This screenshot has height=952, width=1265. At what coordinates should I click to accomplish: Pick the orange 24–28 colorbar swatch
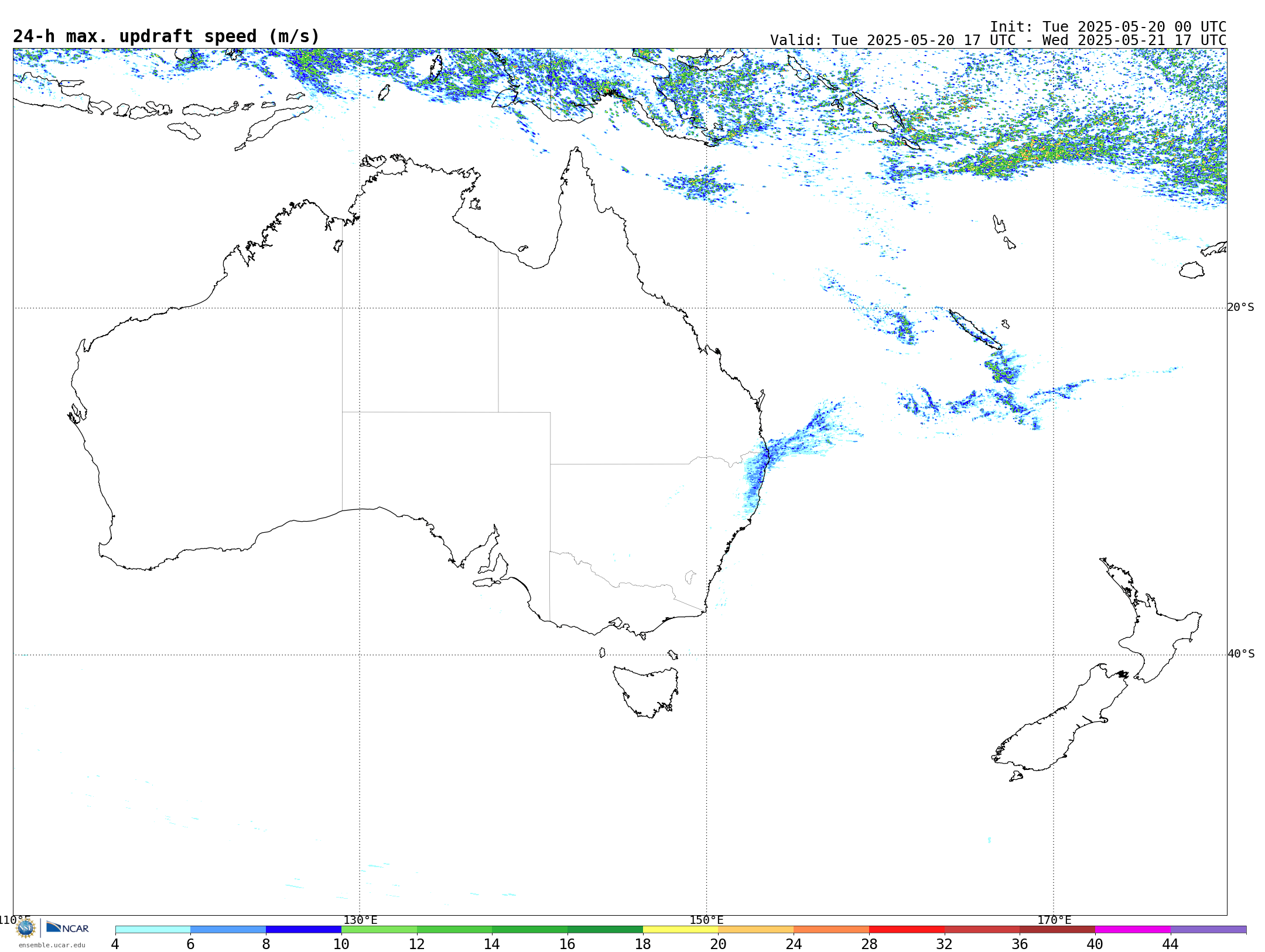coord(832,929)
